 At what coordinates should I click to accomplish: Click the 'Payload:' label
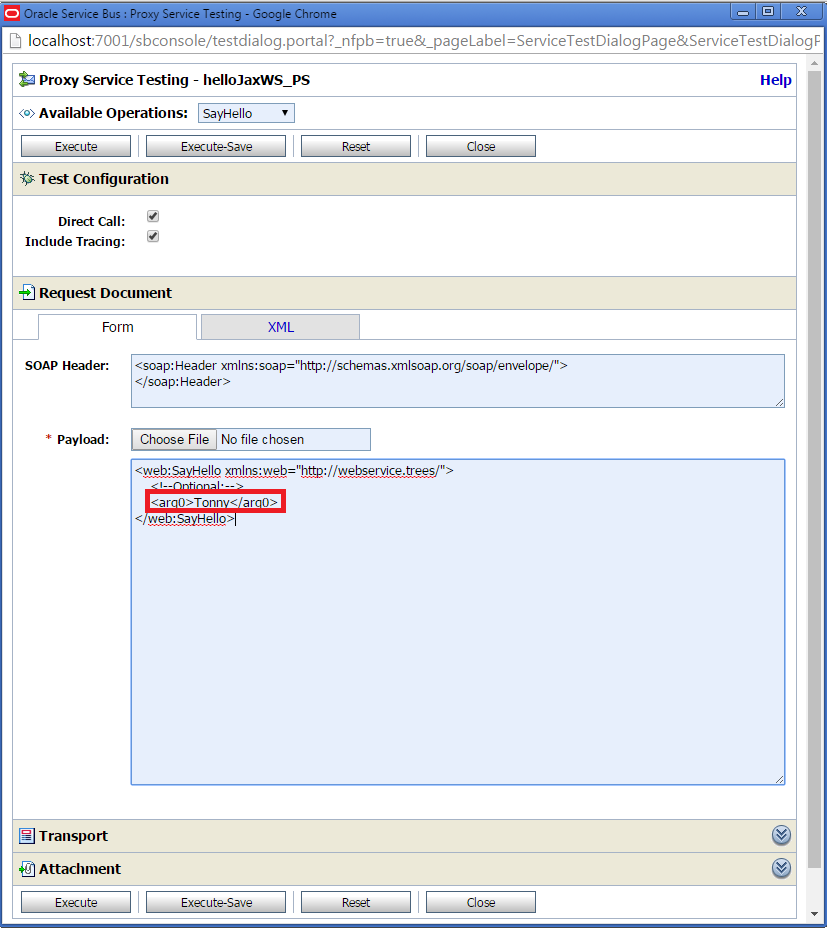pyautogui.click(x=83, y=439)
